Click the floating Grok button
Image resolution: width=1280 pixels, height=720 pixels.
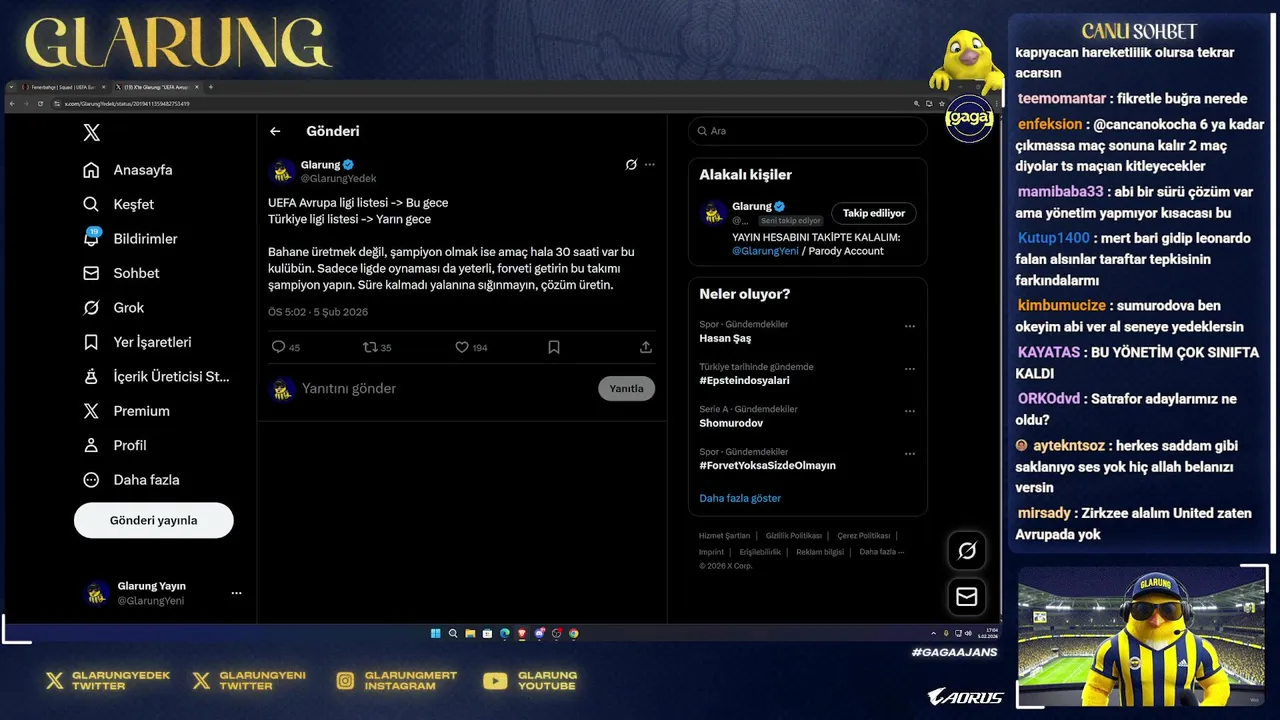pos(967,551)
